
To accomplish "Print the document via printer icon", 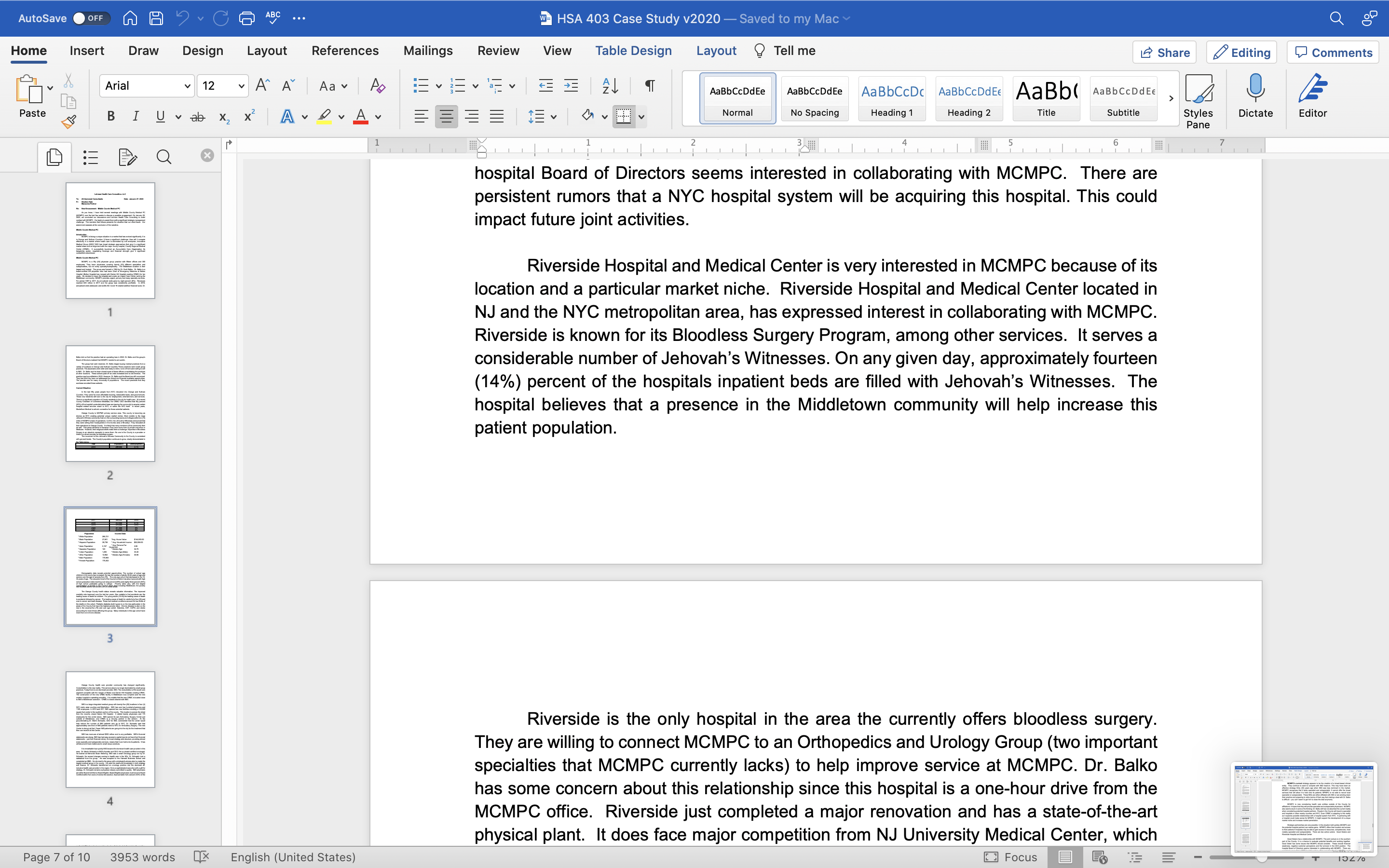I will tap(247, 18).
